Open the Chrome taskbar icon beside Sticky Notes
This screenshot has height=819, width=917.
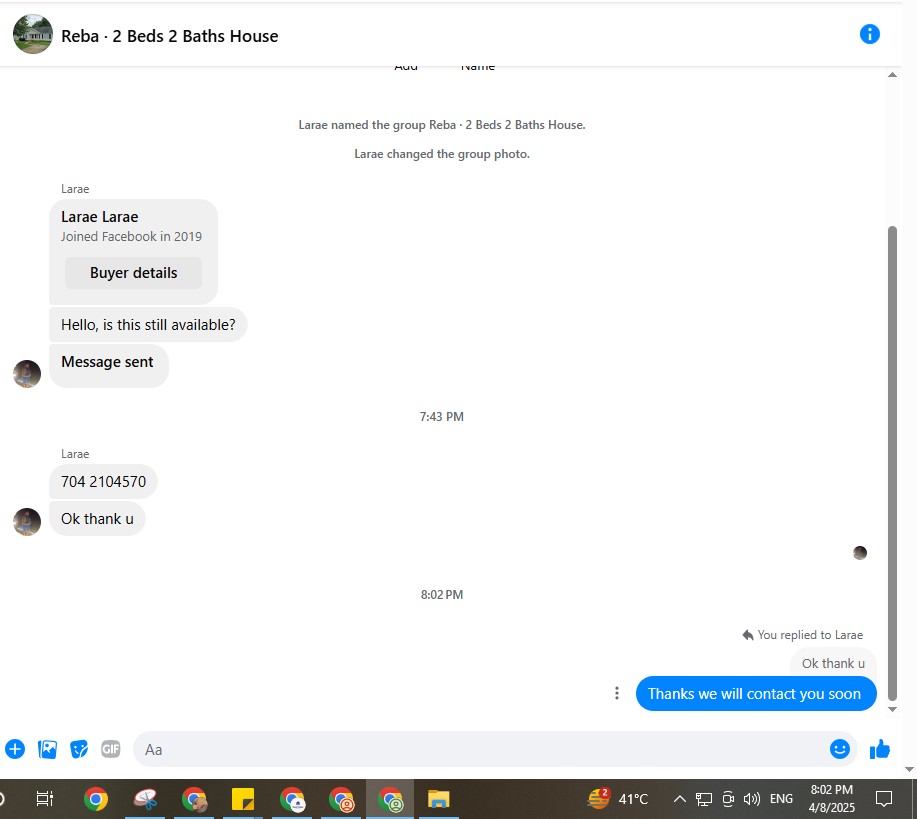pos(292,799)
